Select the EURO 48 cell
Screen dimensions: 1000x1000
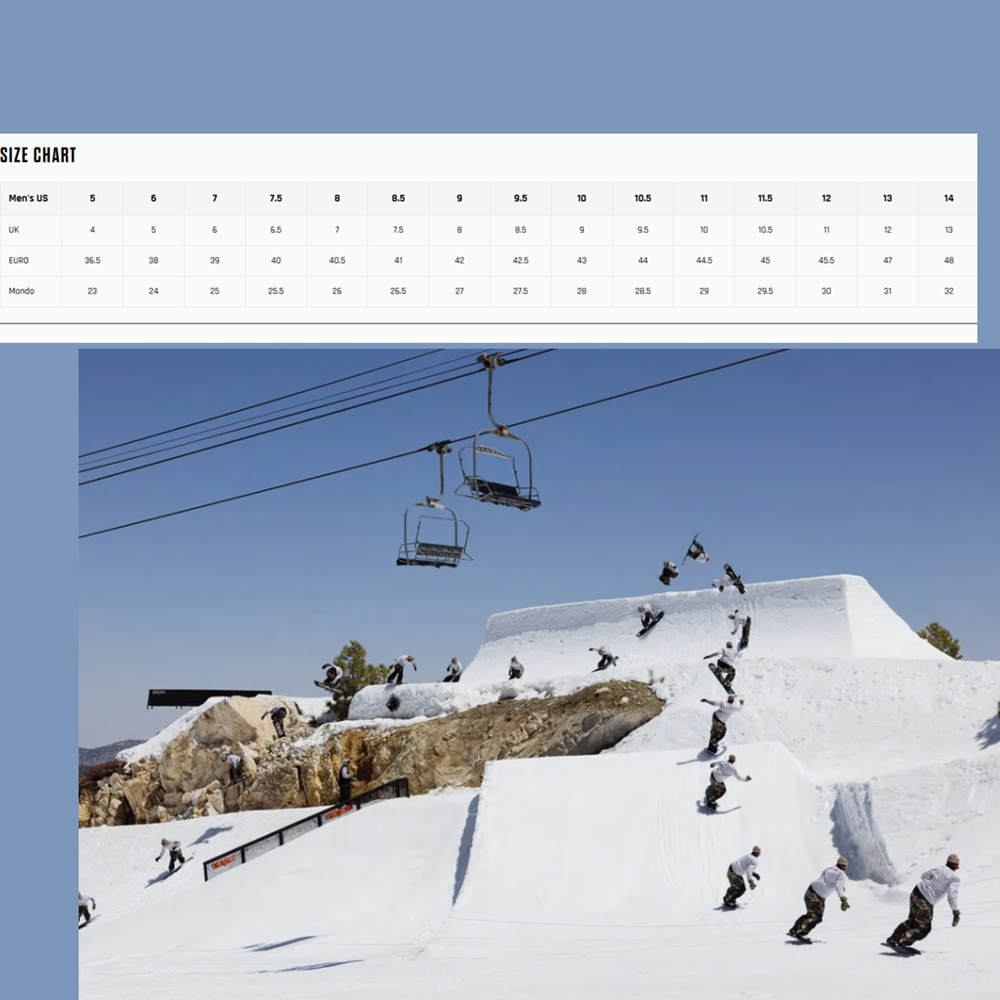[x=948, y=260]
